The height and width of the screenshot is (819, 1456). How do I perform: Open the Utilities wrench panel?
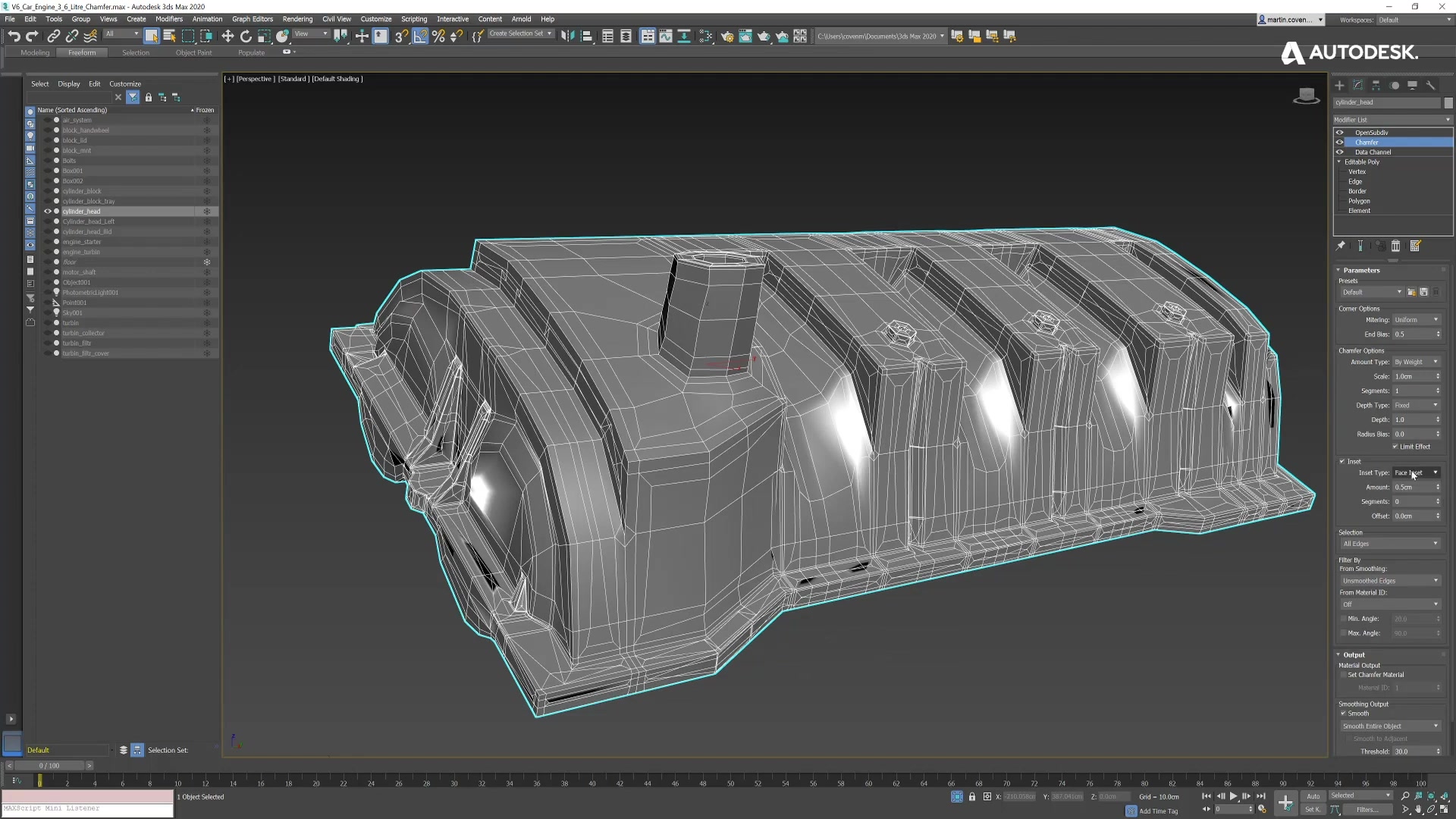[1430, 85]
